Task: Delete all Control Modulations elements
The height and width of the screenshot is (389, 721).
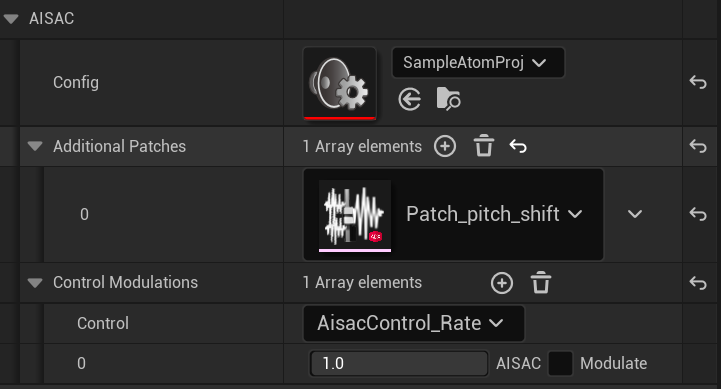Action: point(541,282)
